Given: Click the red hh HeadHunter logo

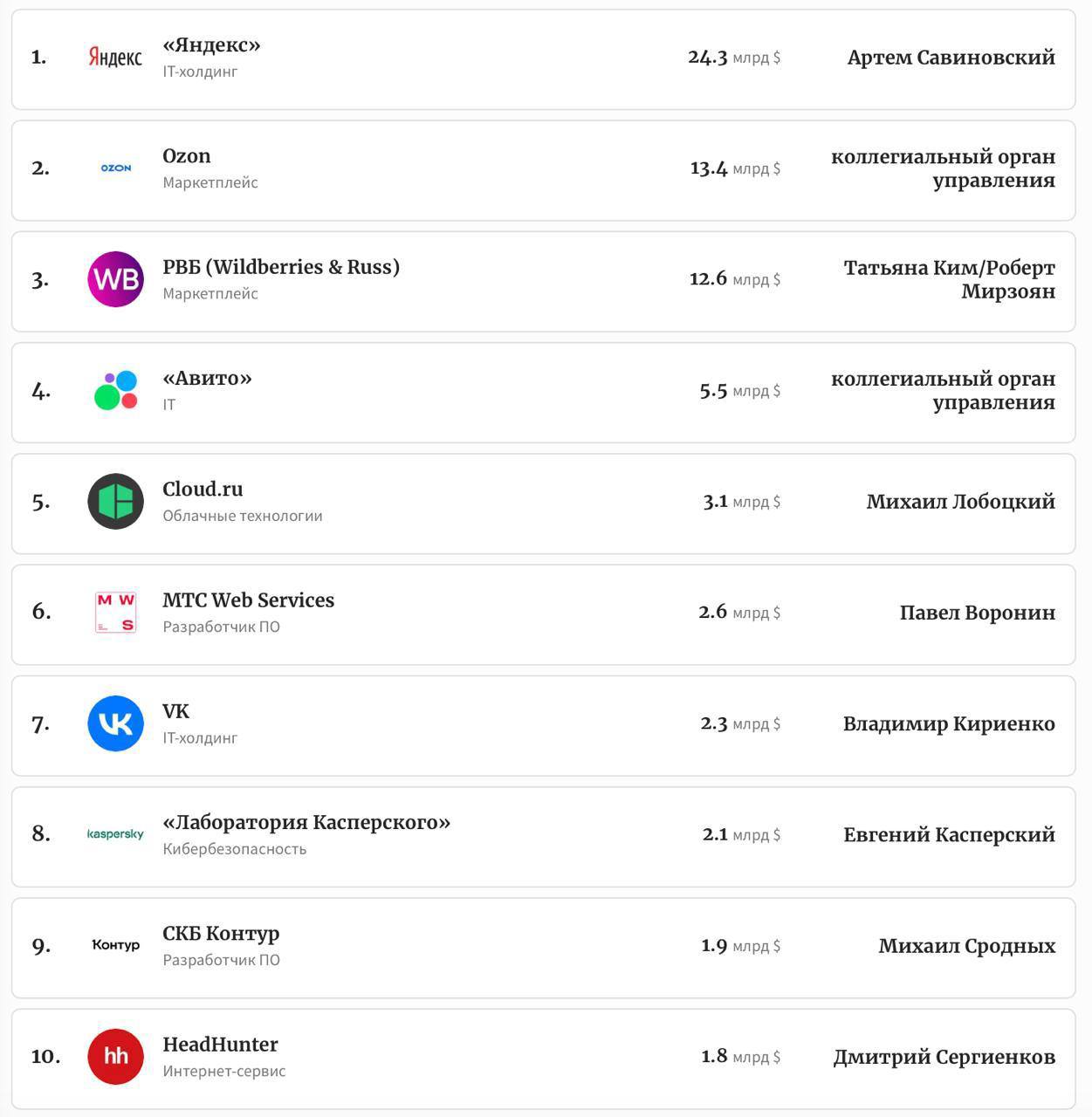Looking at the screenshot, I should 115,1056.
